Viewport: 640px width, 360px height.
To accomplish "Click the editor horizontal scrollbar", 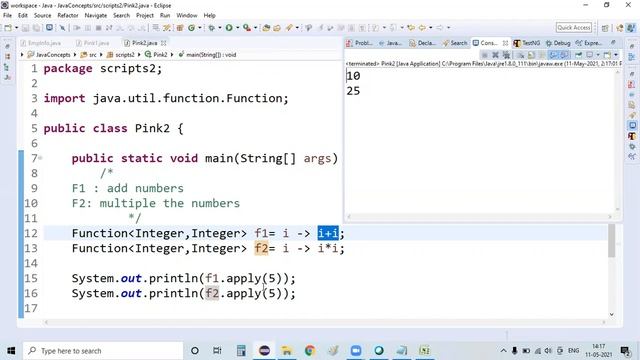I will click(324, 322).
